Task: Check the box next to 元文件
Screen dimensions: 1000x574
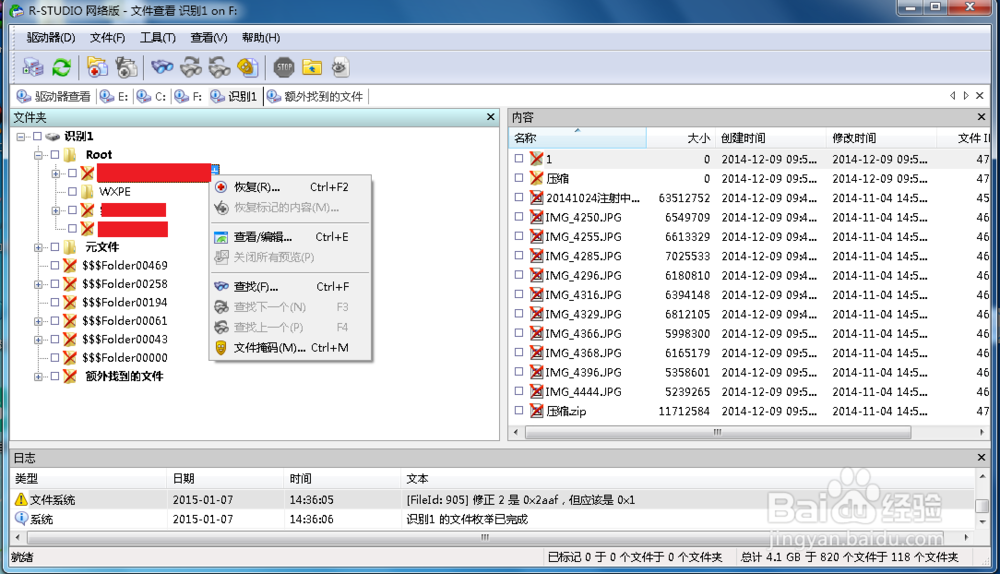Action: (x=55, y=247)
